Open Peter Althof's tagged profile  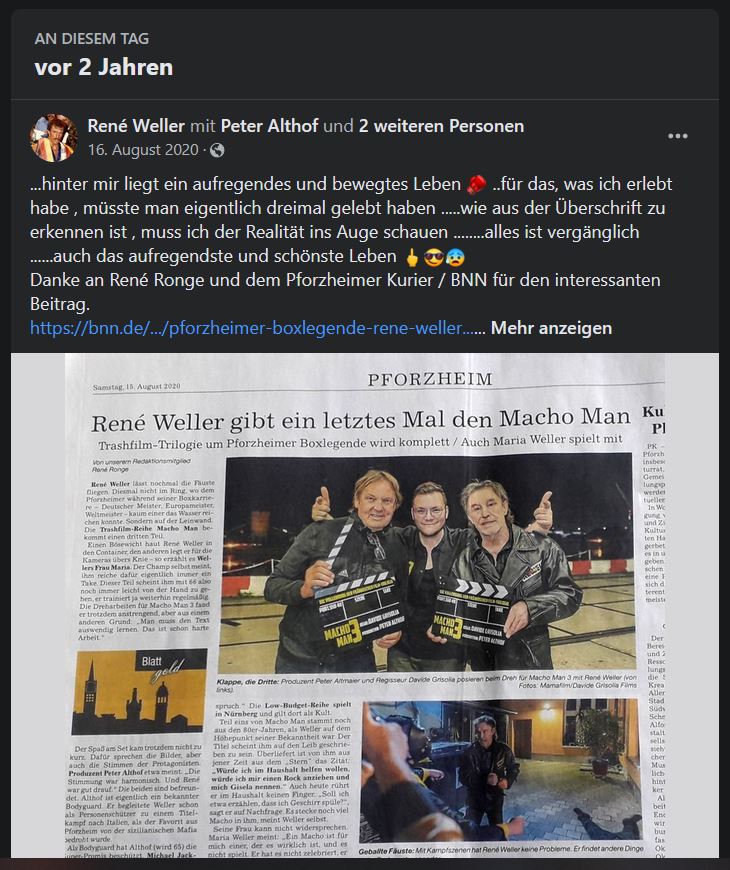pyautogui.click(x=270, y=126)
